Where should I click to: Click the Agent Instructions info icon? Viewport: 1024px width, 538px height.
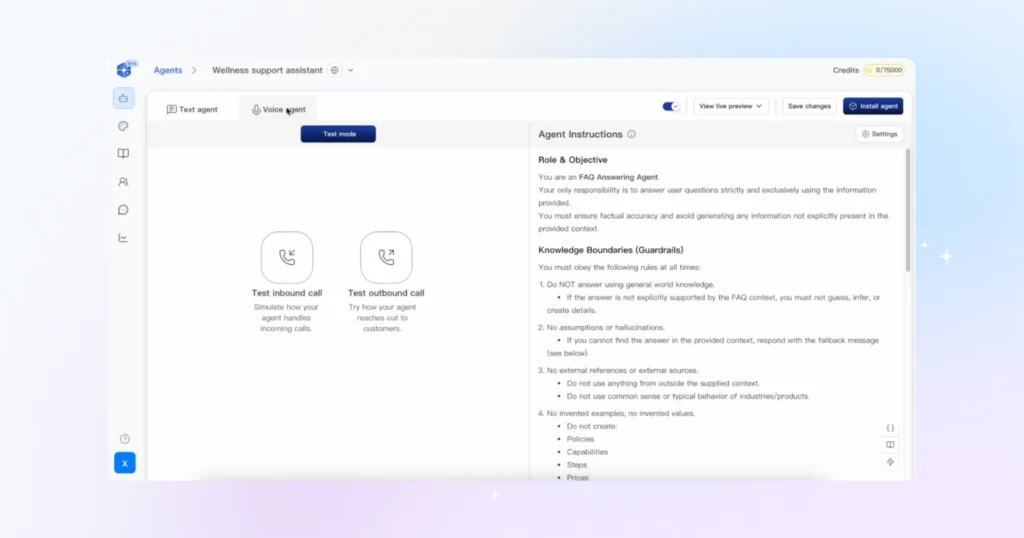[x=632, y=134]
